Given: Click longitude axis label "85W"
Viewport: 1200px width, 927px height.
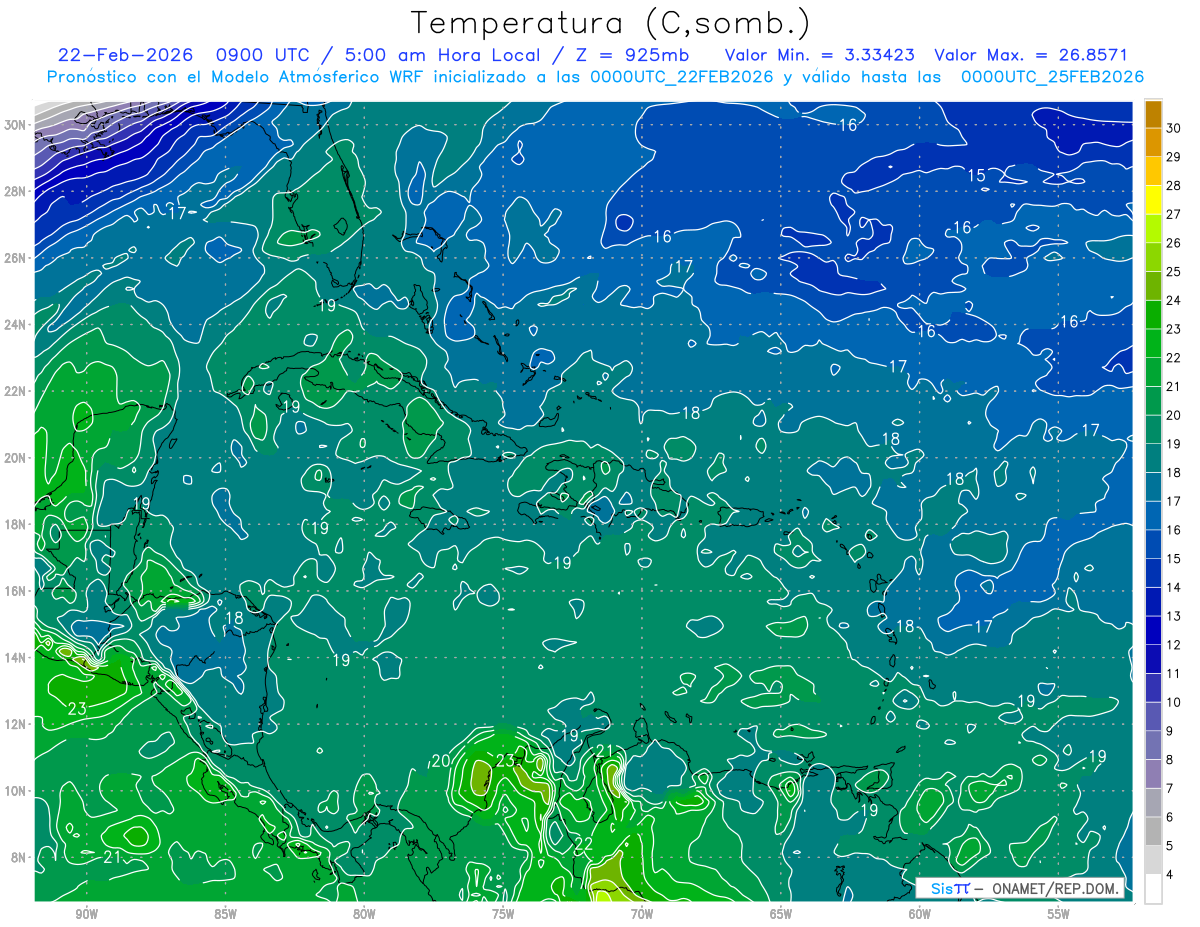Looking at the screenshot, I should [x=225, y=914].
